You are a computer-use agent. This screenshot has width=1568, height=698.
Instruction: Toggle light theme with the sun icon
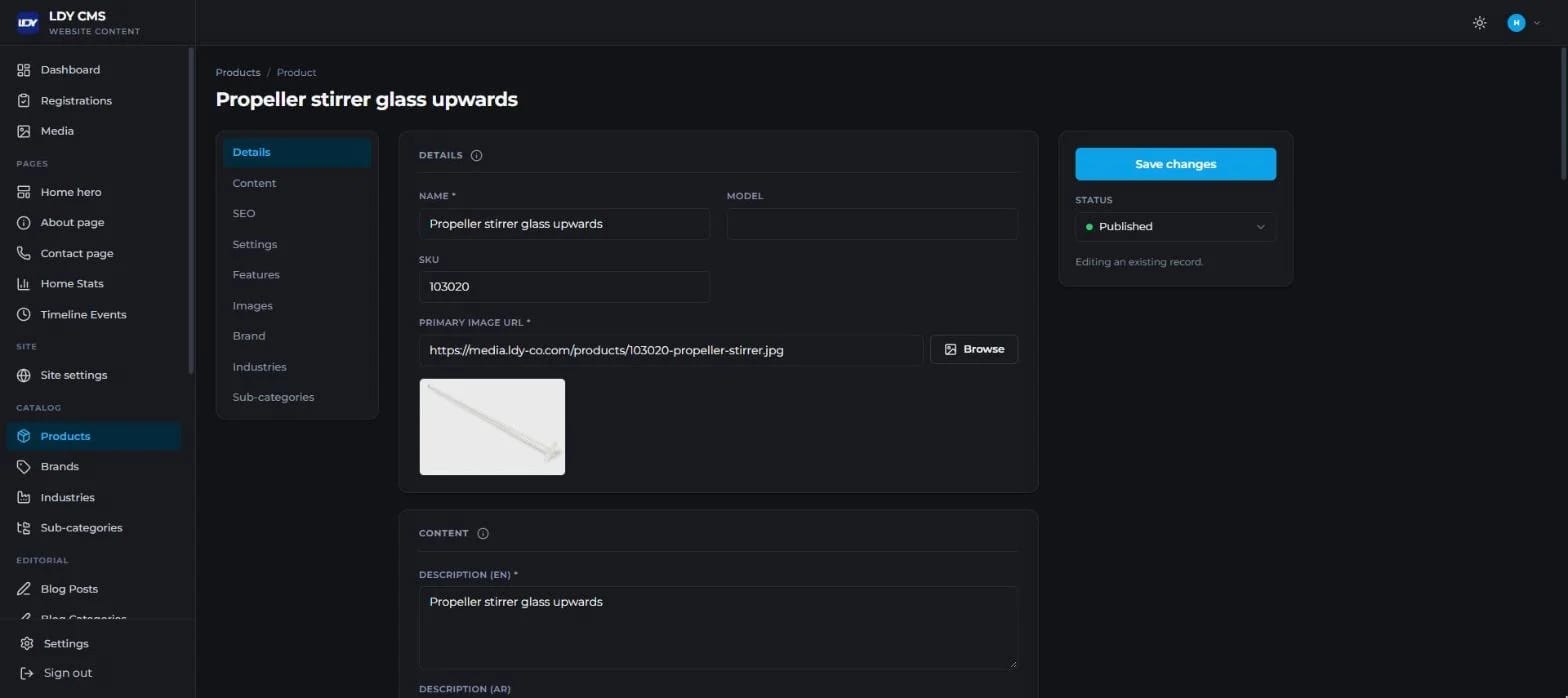[1480, 23]
